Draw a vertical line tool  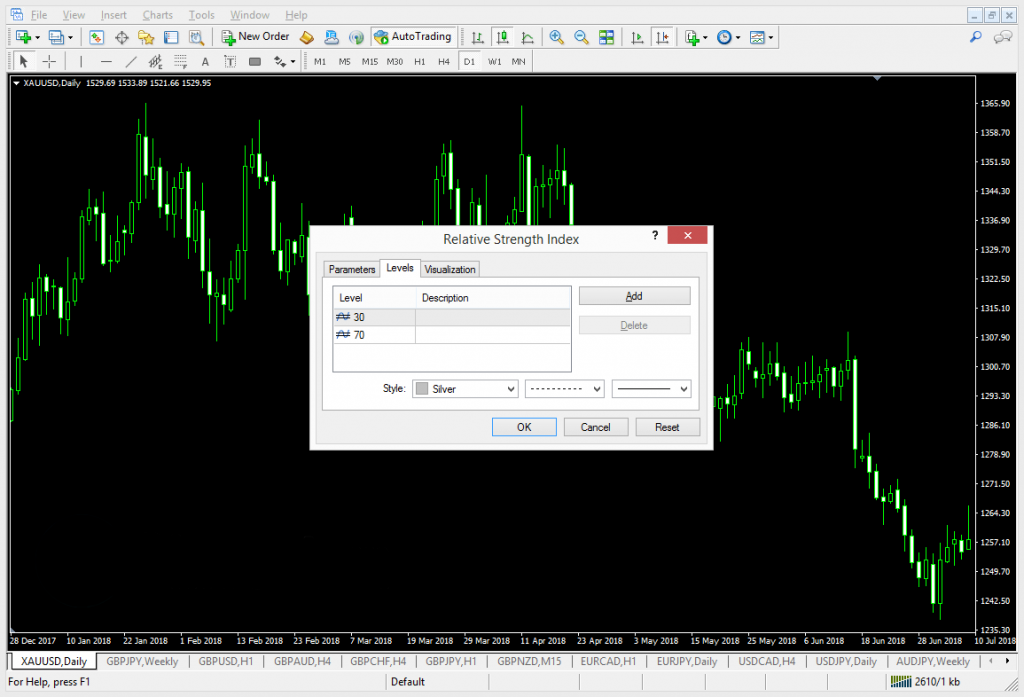point(81,61)
